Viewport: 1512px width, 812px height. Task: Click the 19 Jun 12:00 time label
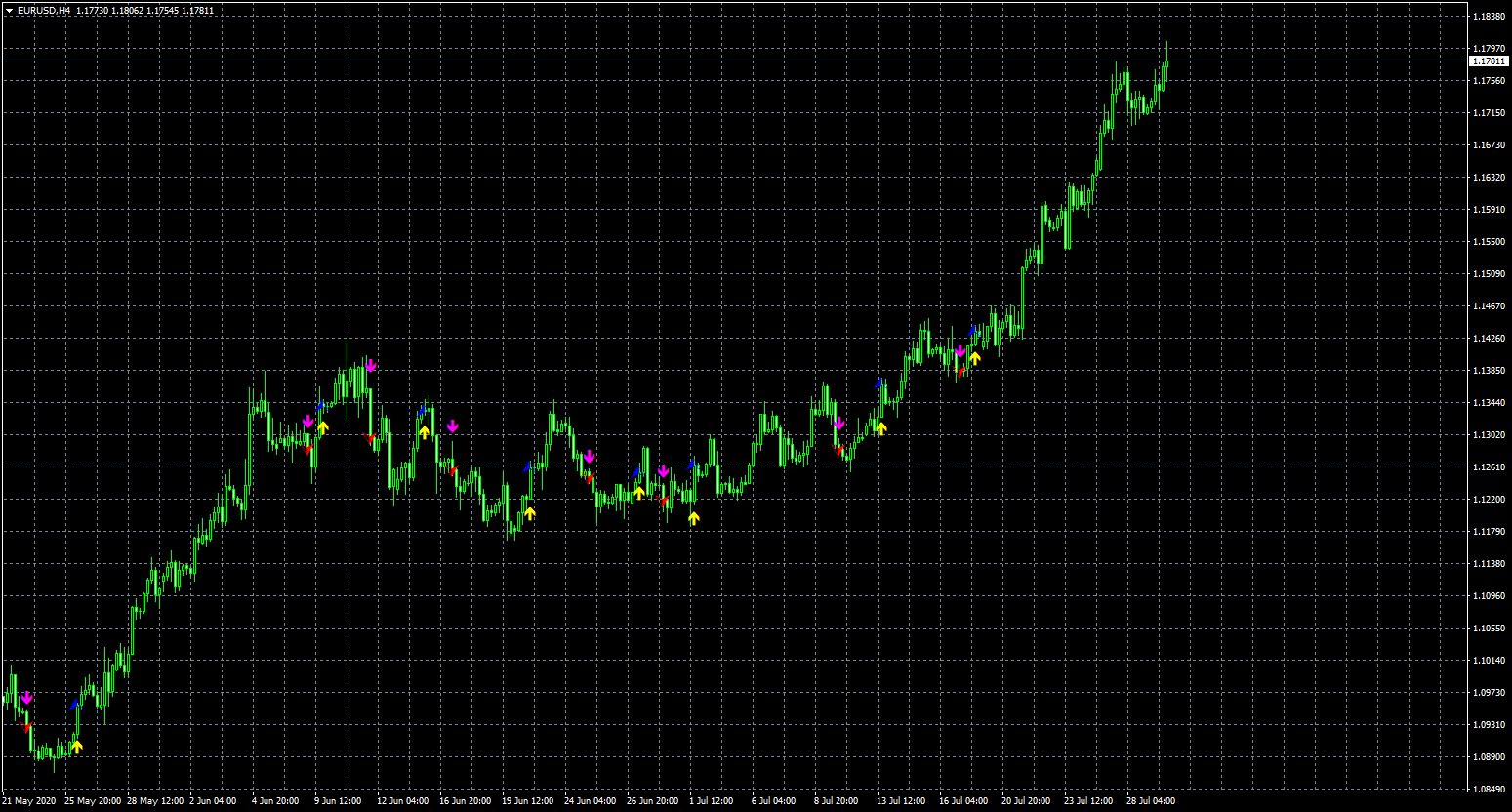(x=528, y=801)
